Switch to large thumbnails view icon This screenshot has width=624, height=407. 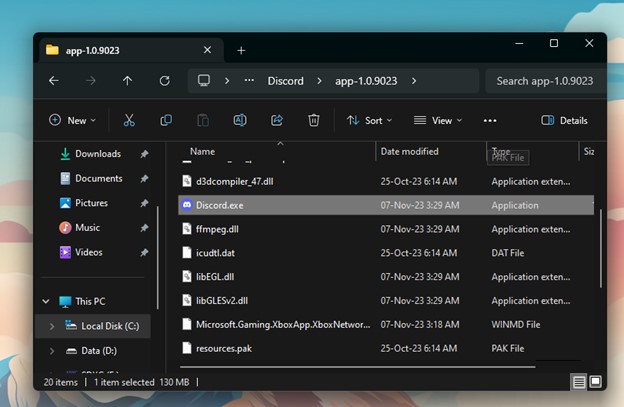[x=596, y=382]
